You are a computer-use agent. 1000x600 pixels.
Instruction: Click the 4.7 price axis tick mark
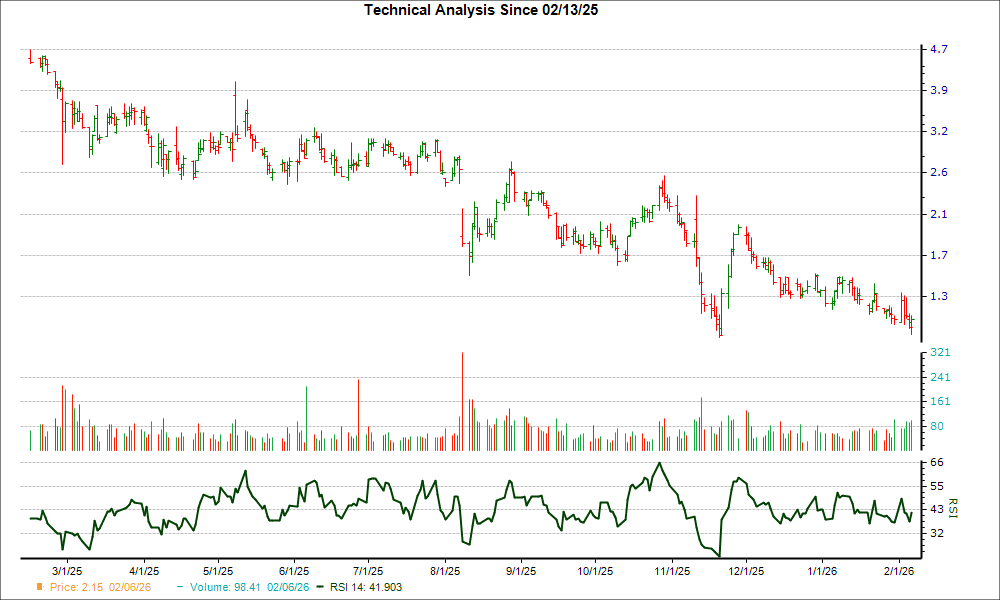(930, 47)
